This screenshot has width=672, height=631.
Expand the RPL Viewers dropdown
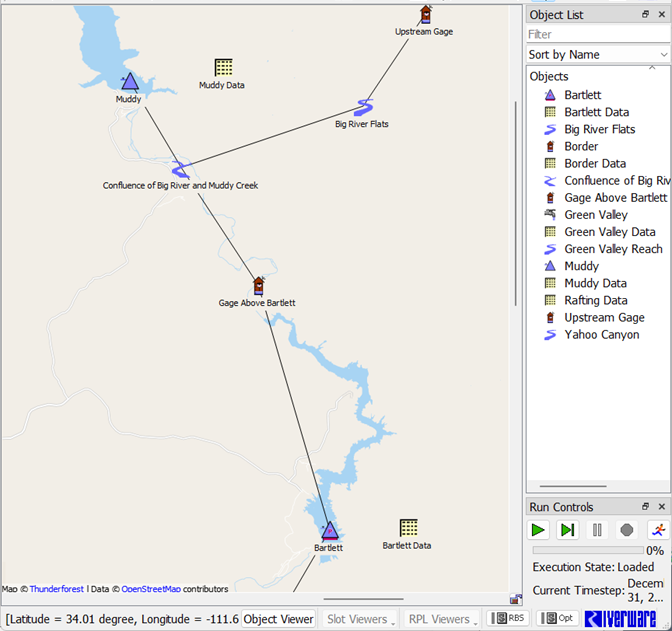(x=442, y=619)
